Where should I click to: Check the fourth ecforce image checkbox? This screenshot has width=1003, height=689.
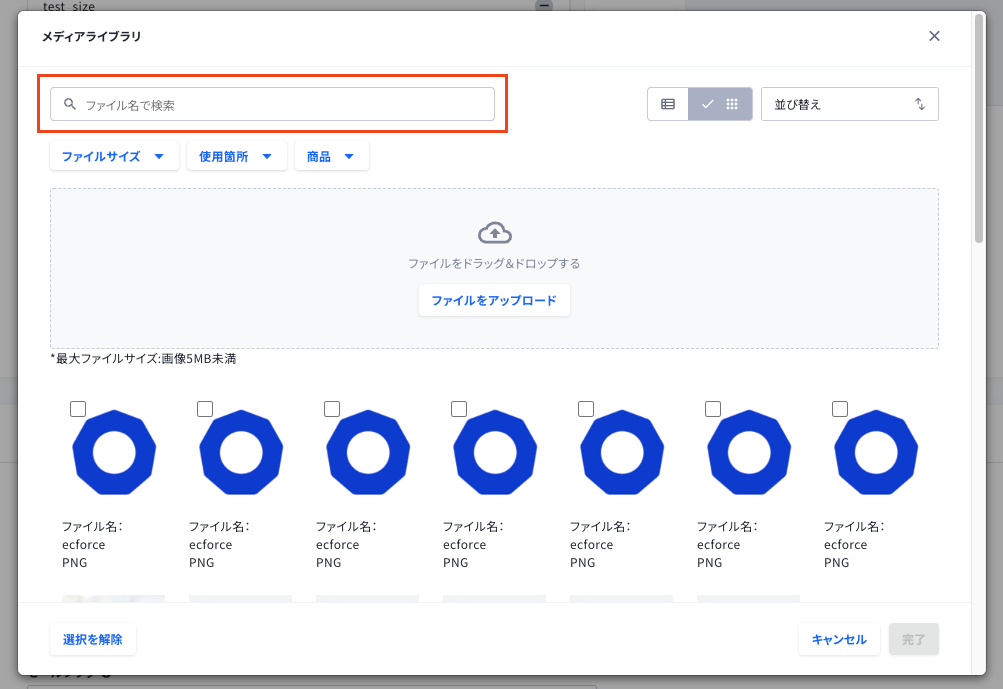(x=459, y=409)
